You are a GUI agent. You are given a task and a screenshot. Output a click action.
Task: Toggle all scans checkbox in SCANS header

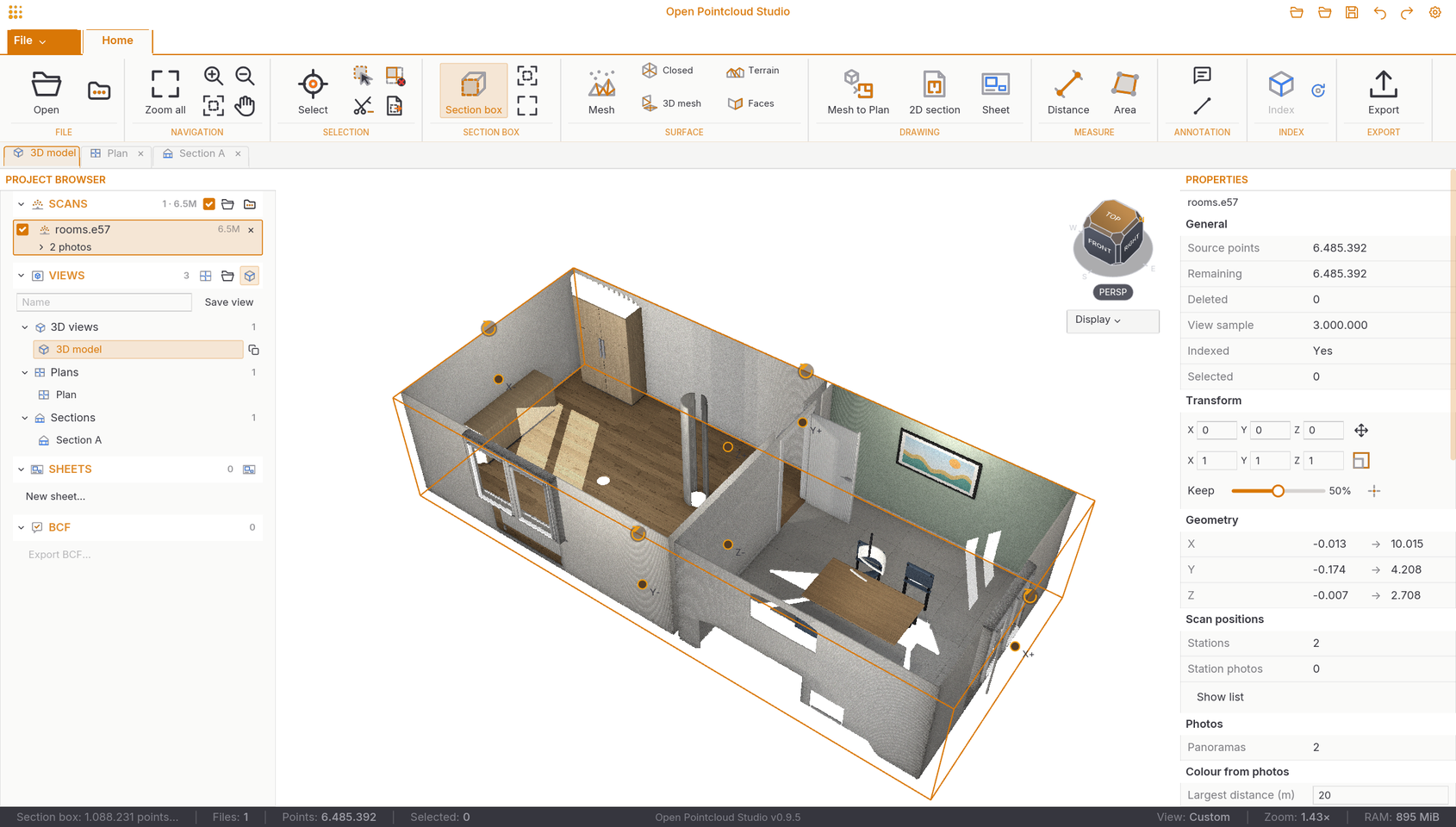tap(209, 204)
